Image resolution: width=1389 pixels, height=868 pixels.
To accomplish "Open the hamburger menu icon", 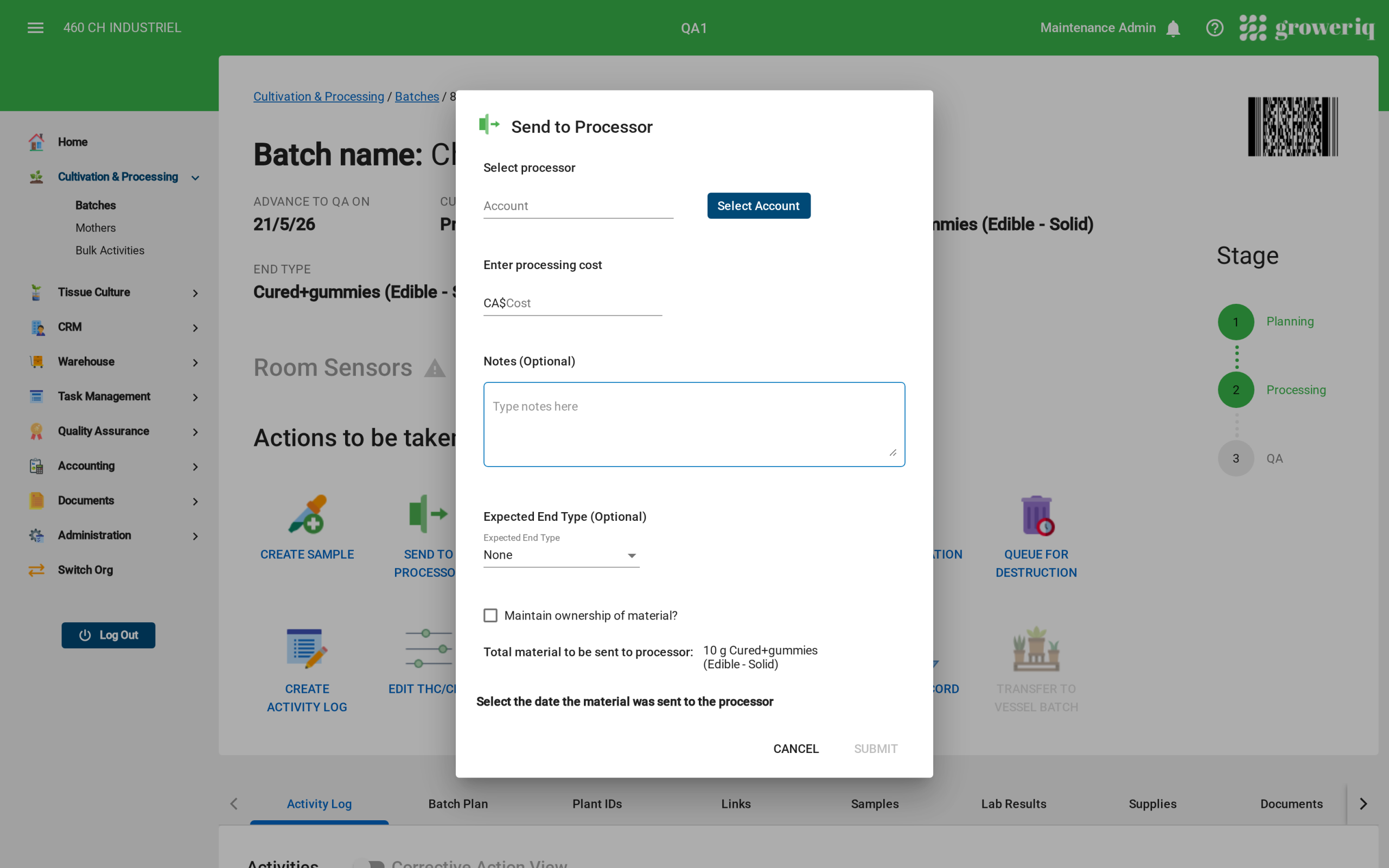I will 36,28.
